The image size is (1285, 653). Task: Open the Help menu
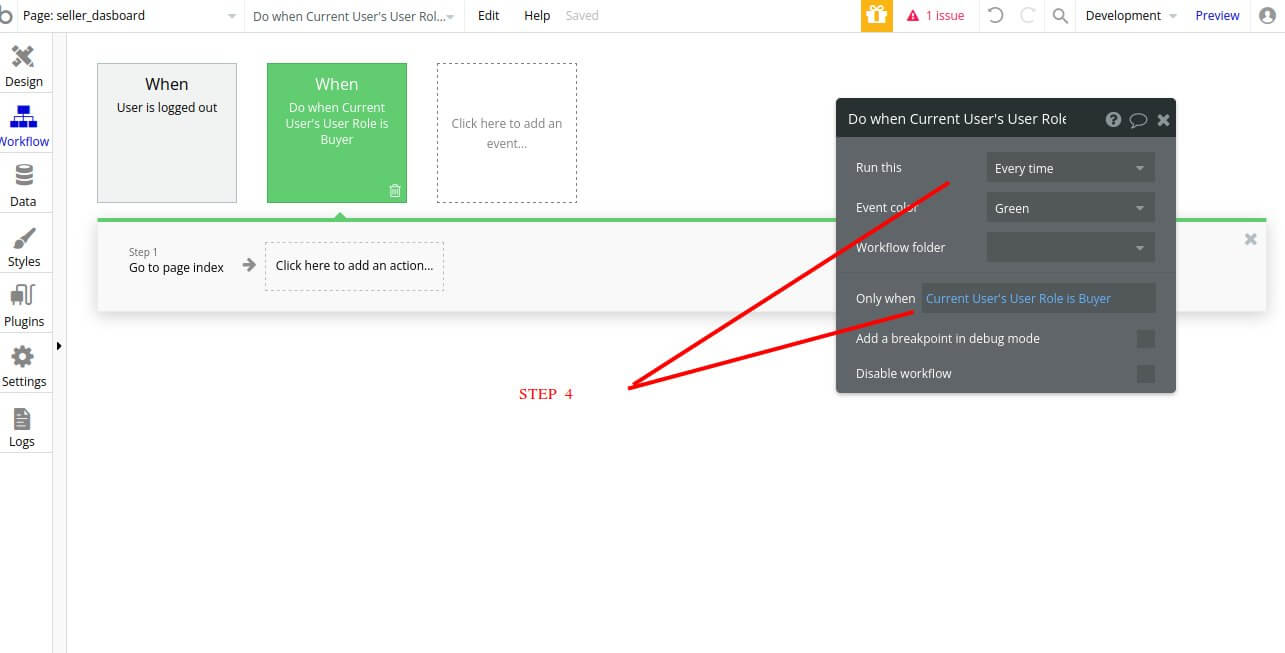[x=537, y=16]
